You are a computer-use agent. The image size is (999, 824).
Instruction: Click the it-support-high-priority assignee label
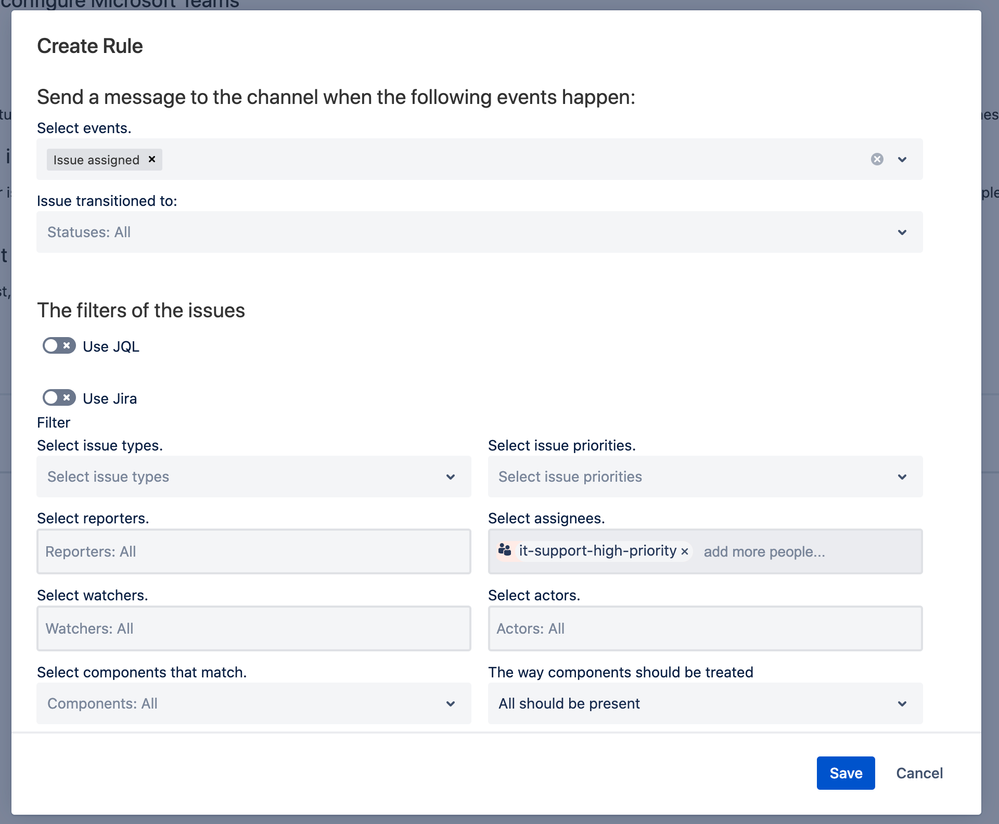tap(597, 551)
